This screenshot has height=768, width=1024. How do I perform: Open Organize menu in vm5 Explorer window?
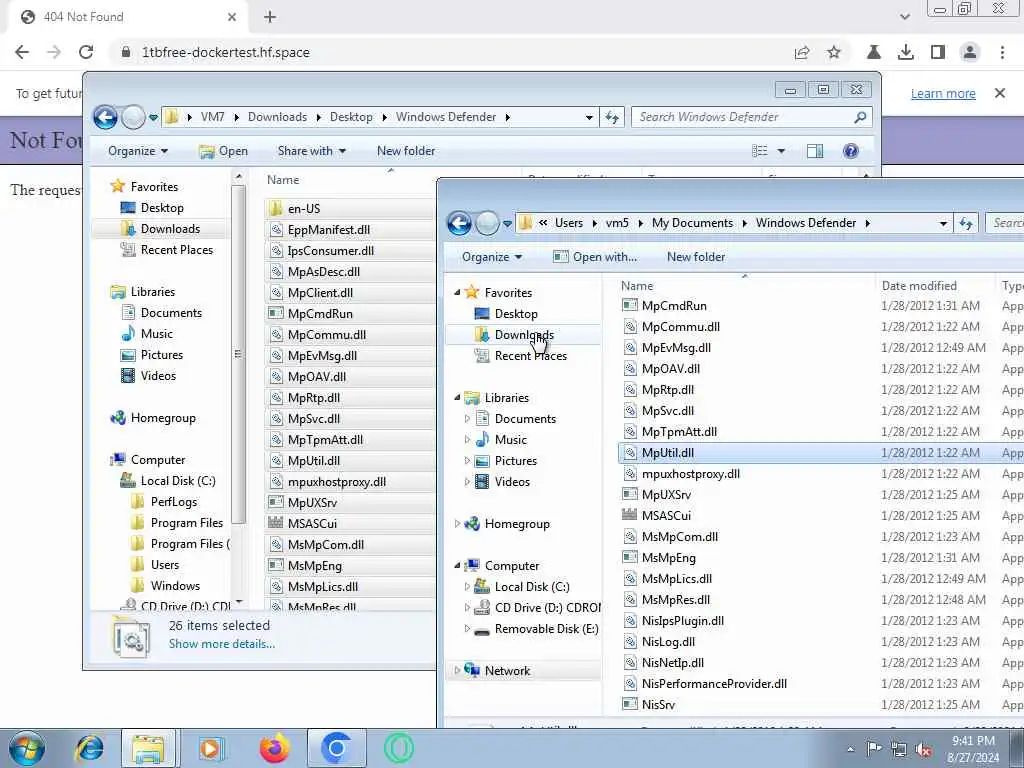click(x=492, y=257)
